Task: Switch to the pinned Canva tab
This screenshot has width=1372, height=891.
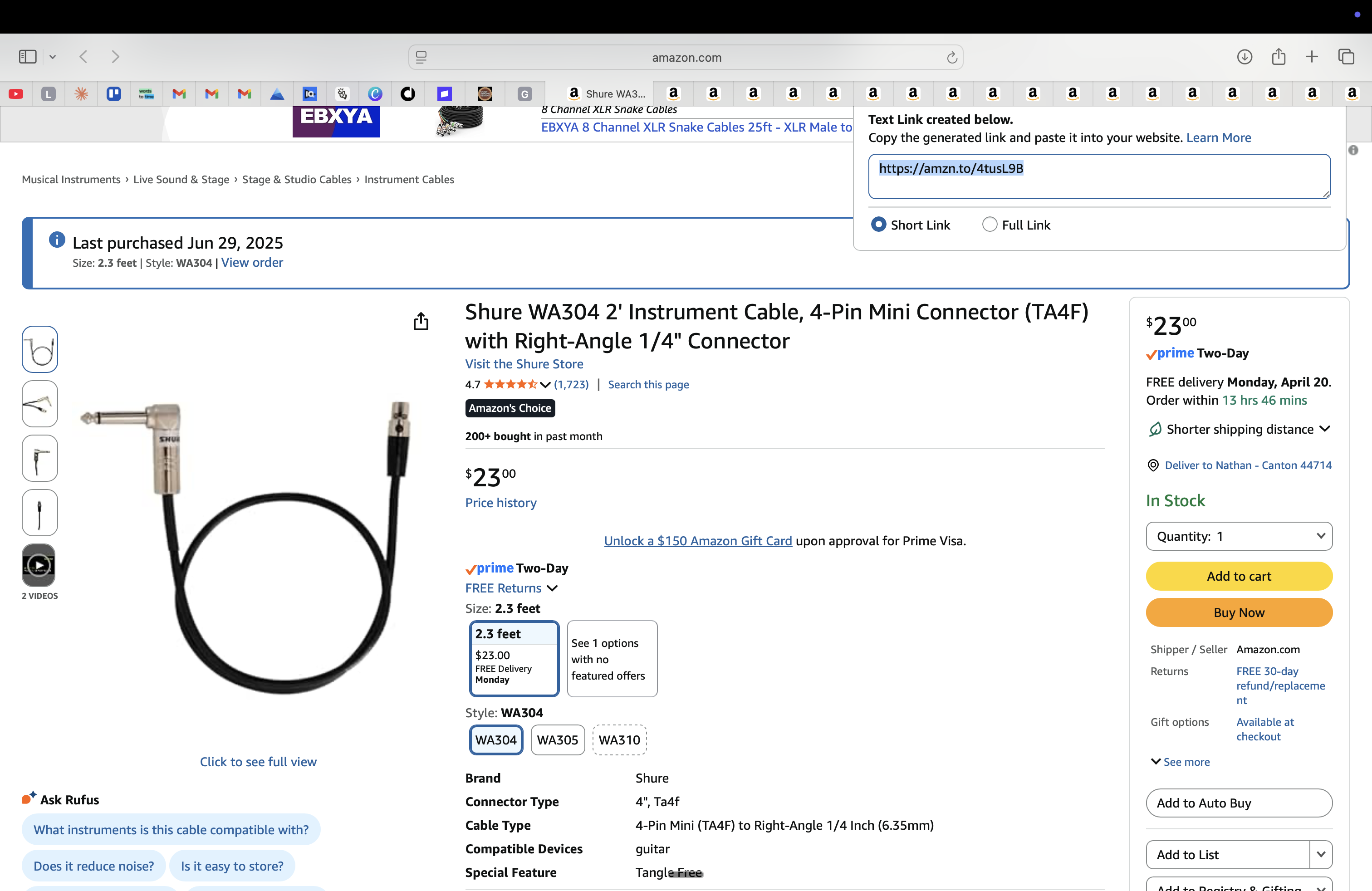Action: (375, 94)
